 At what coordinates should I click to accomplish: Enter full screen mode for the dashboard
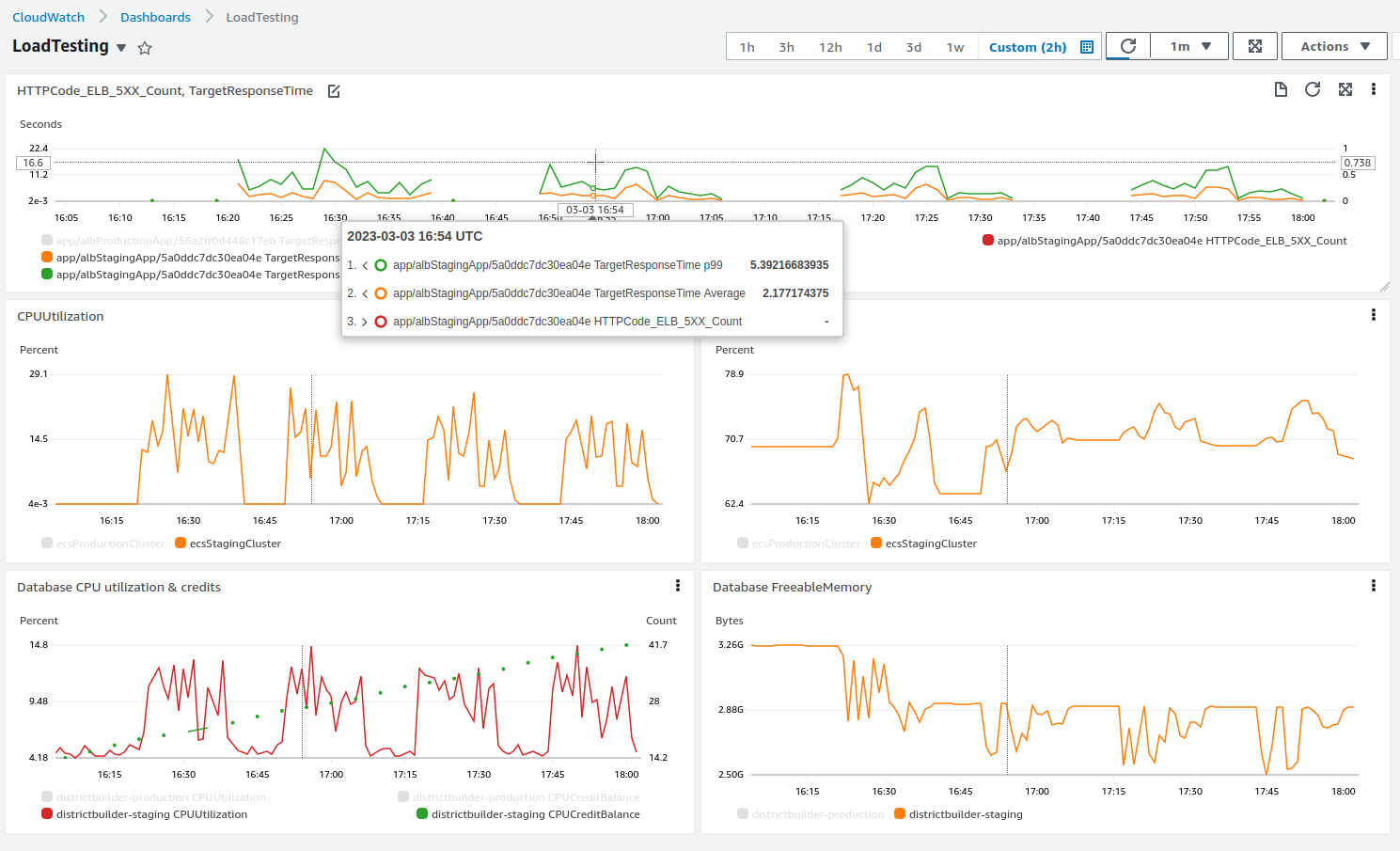1254,45
